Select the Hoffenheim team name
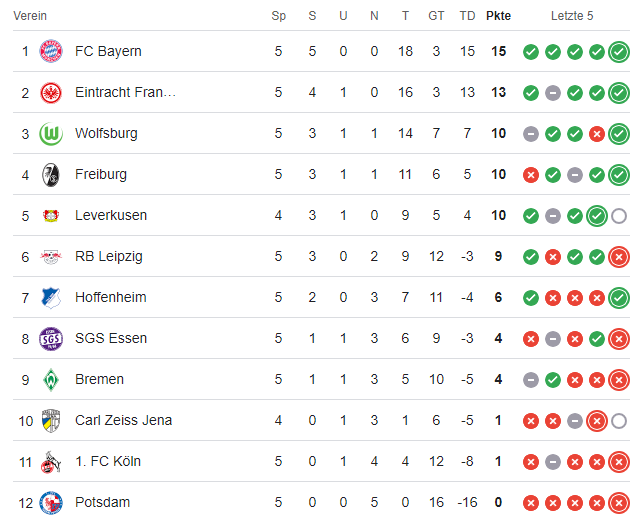This screenshot has height=524, width=639. tap(109, 297)
